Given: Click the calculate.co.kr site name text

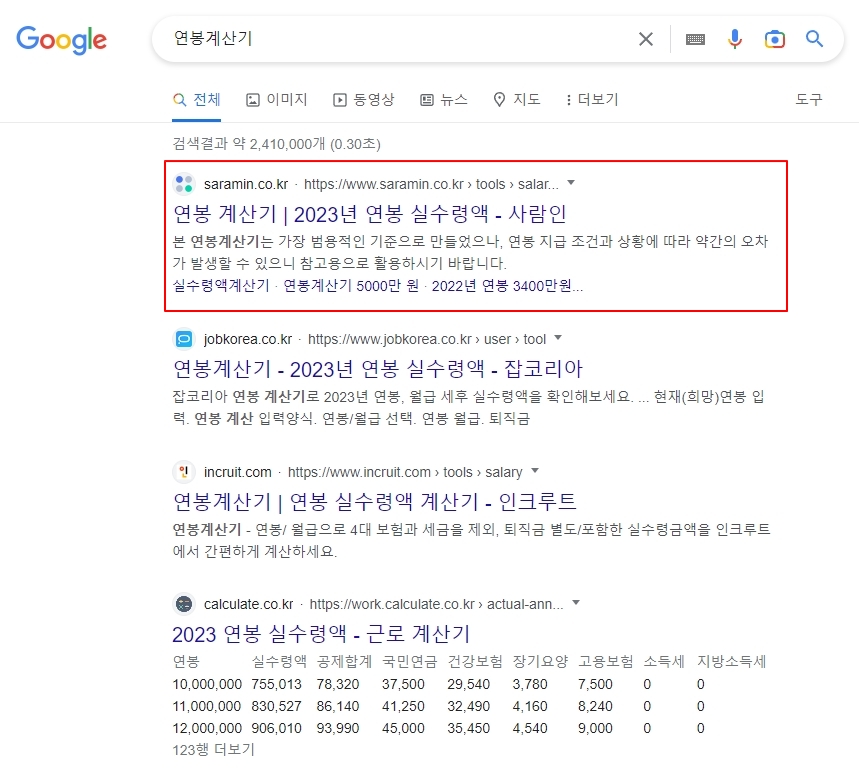Looking at the screenshot, I should click(x=249, y=604).
